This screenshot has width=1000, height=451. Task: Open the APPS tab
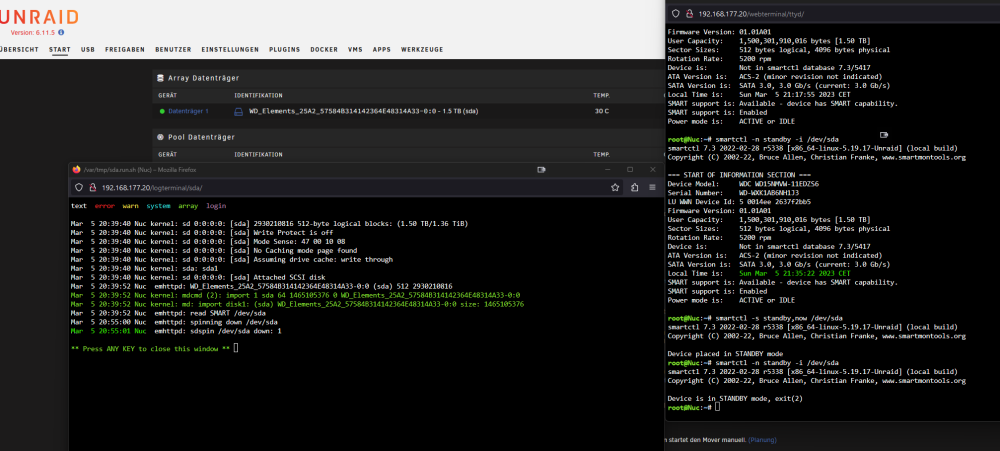point(382,49)
